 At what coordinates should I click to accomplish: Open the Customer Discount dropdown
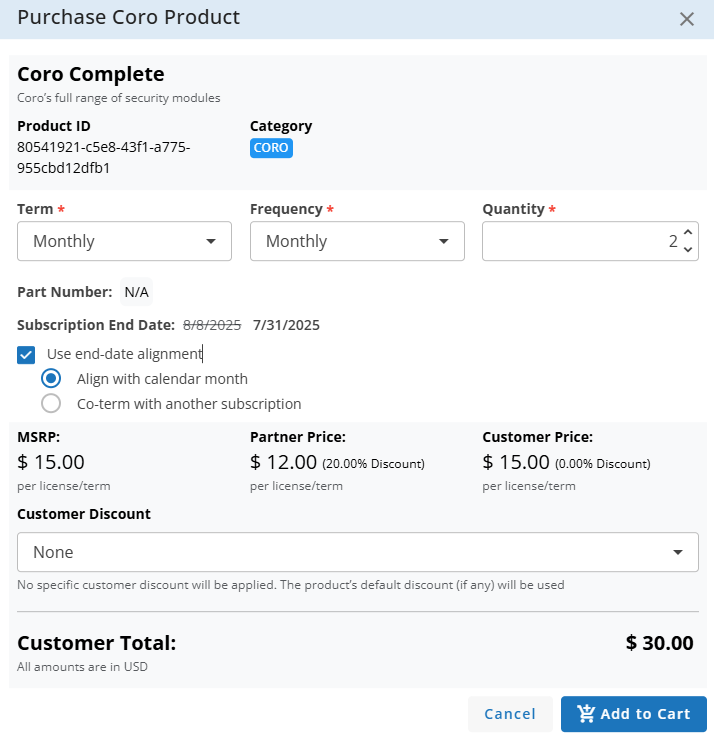pos(358,552)
